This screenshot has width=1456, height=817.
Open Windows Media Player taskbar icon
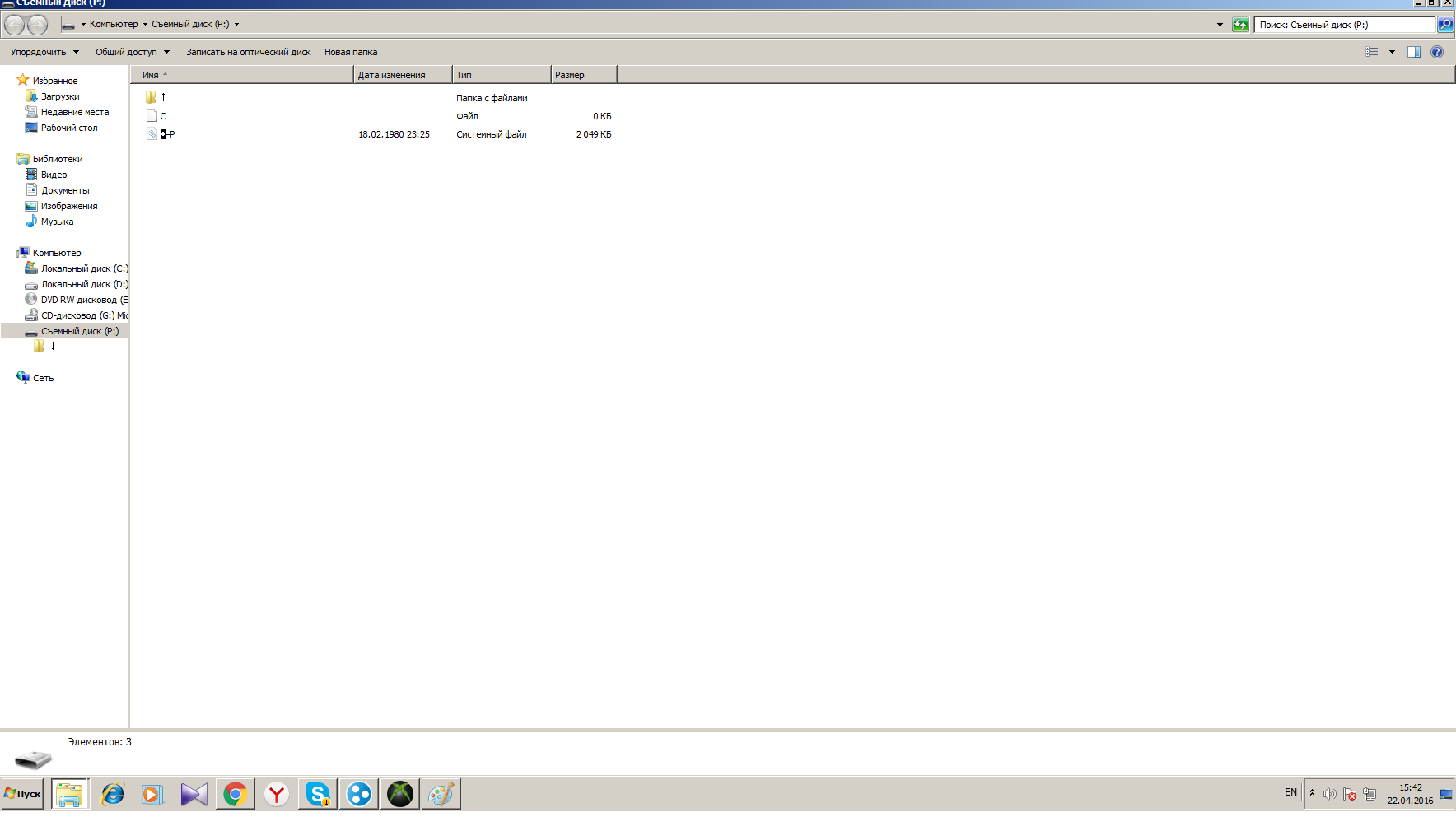[x=152, y=794]
